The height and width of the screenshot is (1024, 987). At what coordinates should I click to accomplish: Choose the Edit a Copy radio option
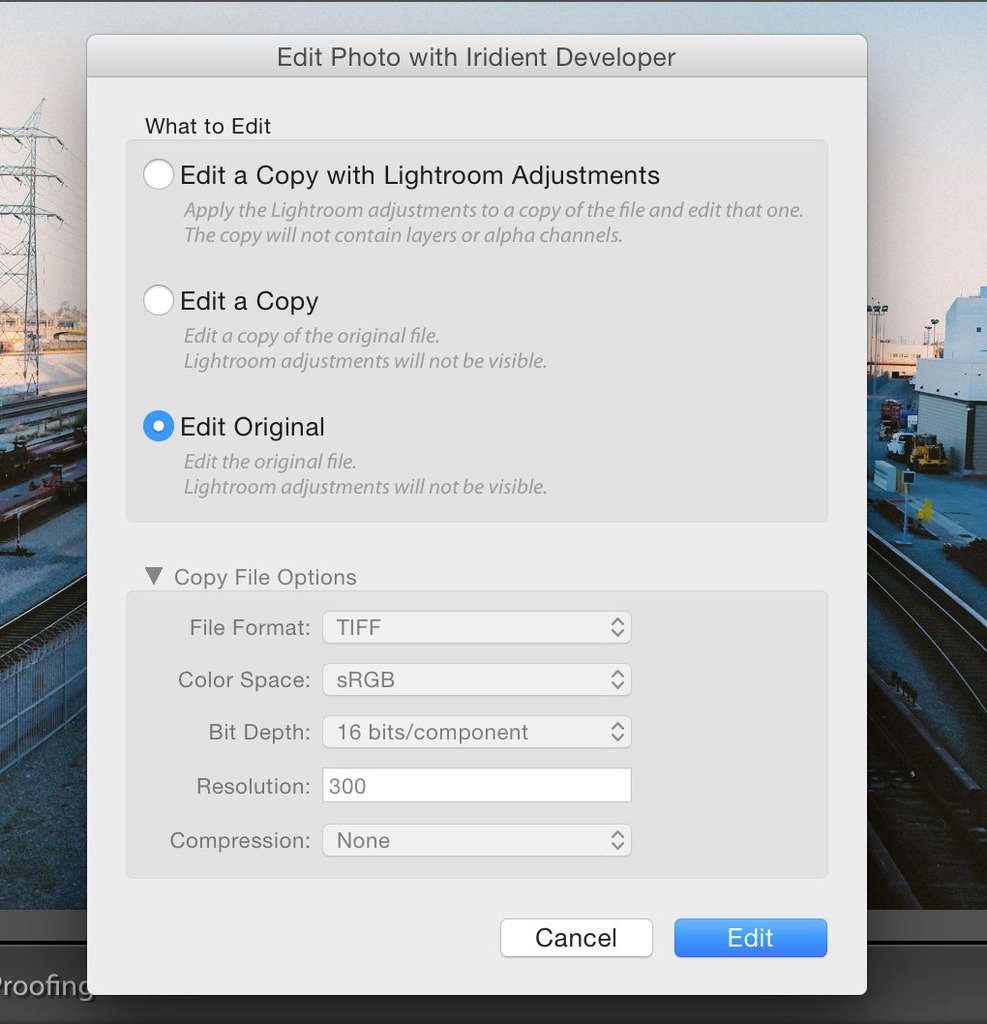159,301
